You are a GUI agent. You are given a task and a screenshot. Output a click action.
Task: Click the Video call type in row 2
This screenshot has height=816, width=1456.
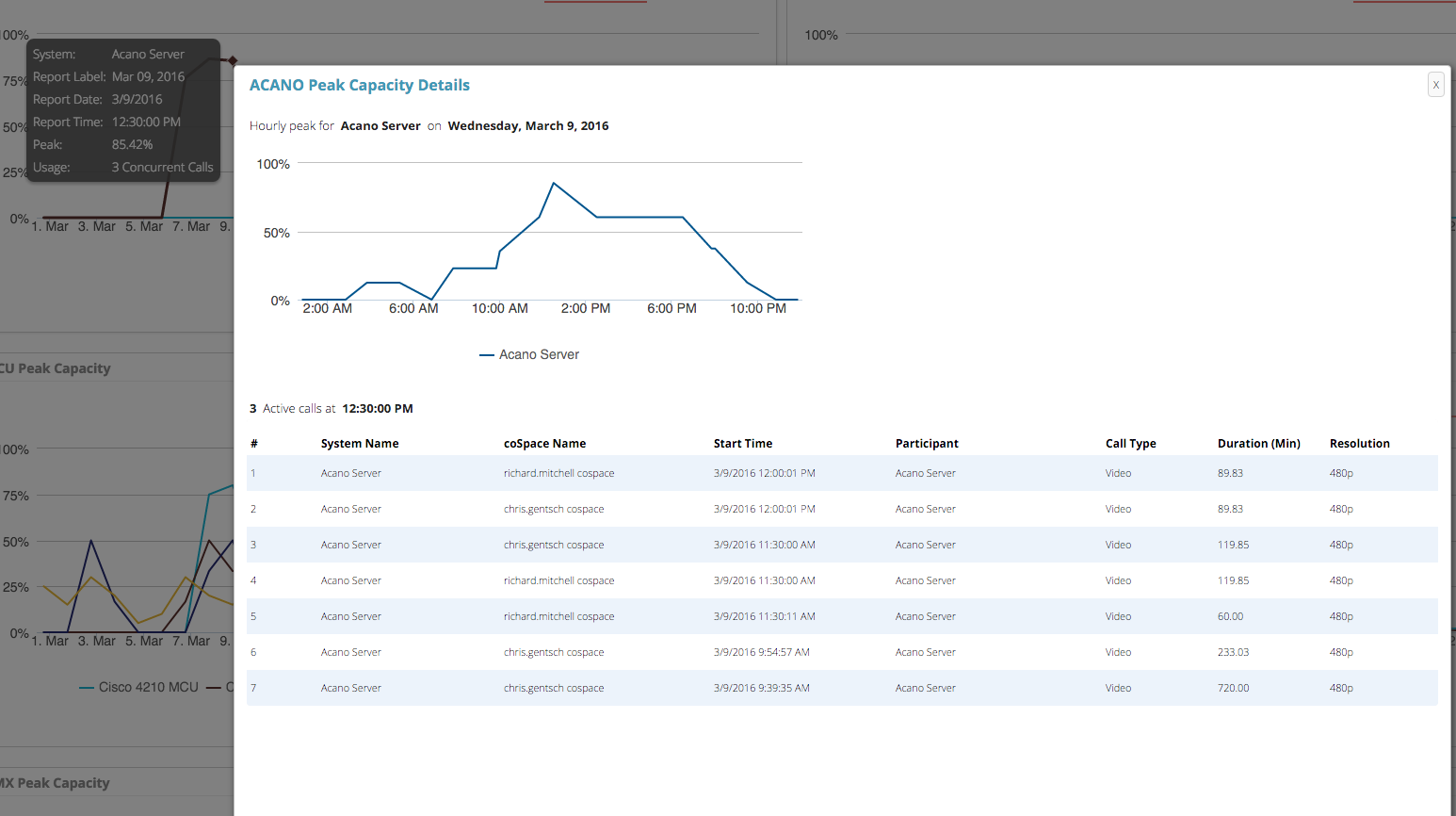click(1118, 509)
